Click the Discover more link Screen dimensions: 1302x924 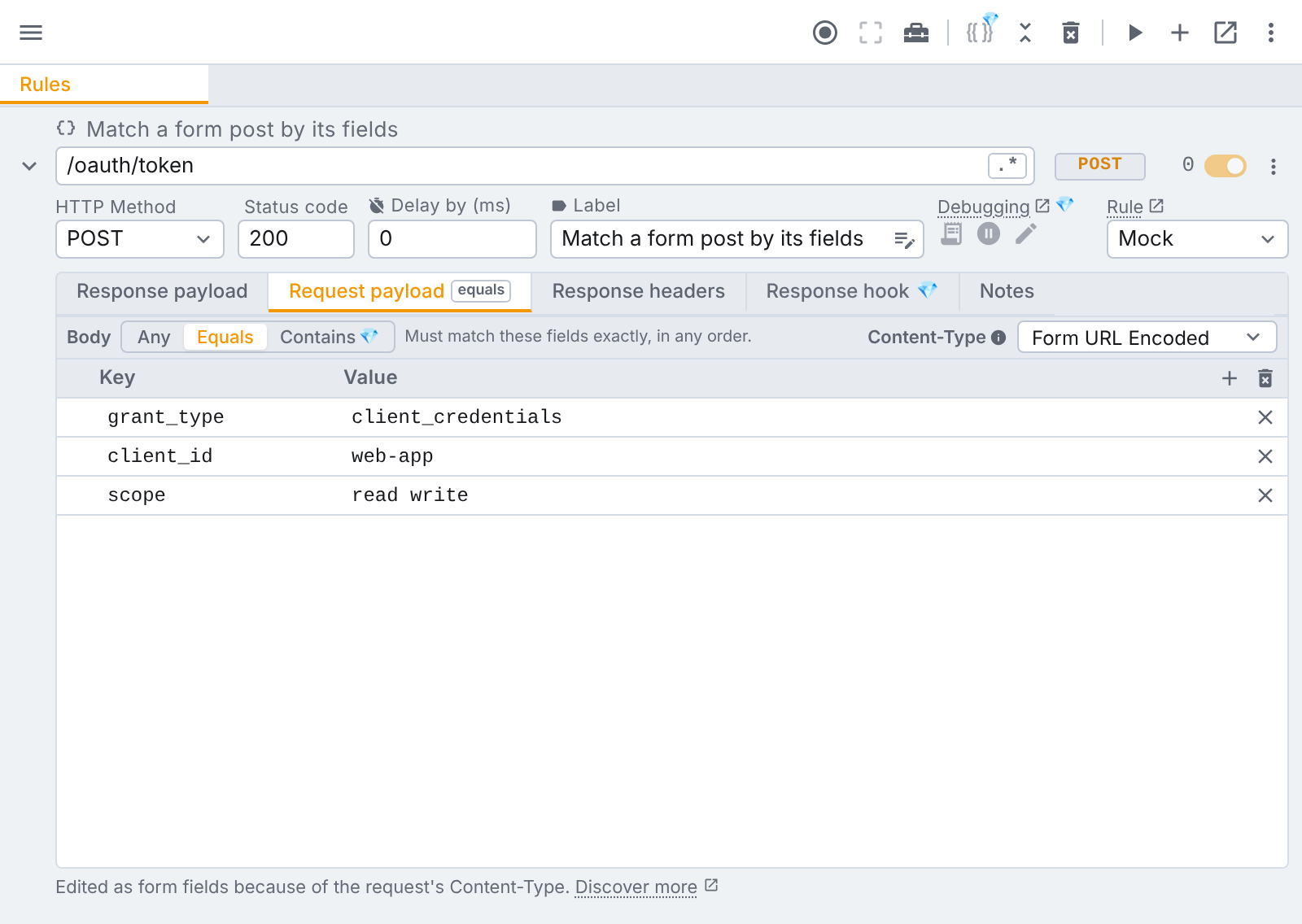pyautogui.click(x=636, y=887)
